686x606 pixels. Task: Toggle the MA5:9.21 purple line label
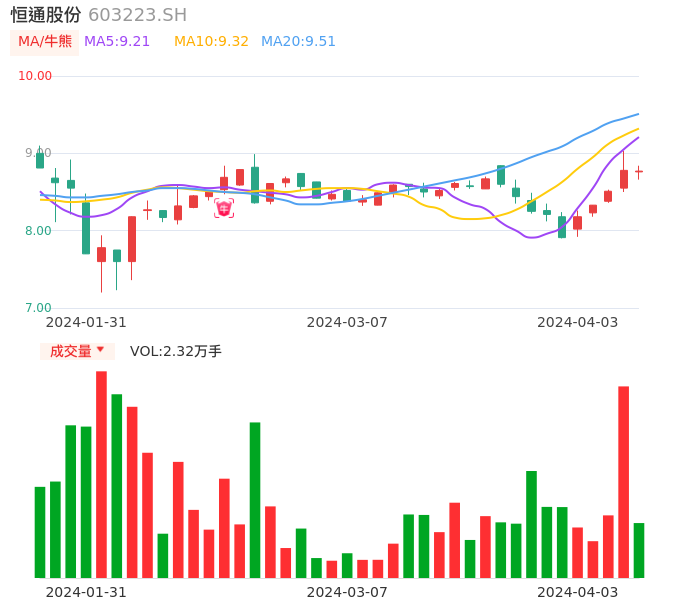pos(117,41)
